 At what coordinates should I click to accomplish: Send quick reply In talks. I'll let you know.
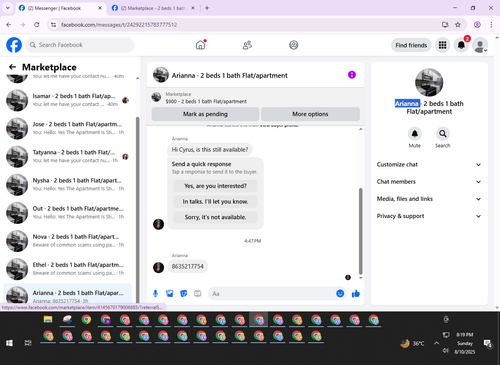pos(215,201)
